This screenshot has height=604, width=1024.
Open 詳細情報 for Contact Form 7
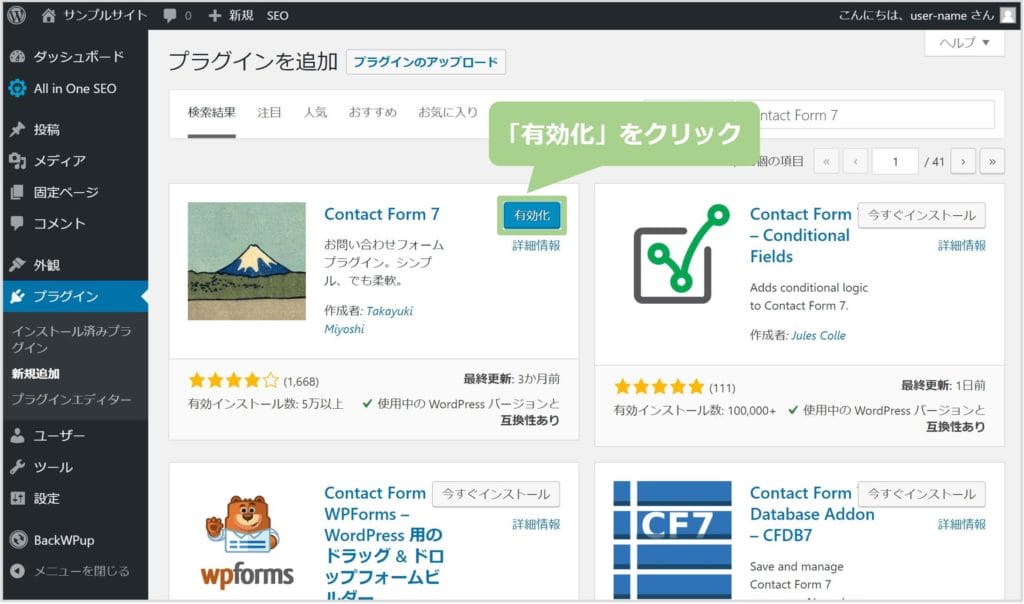pyautogui.click(x=536, y=246)
